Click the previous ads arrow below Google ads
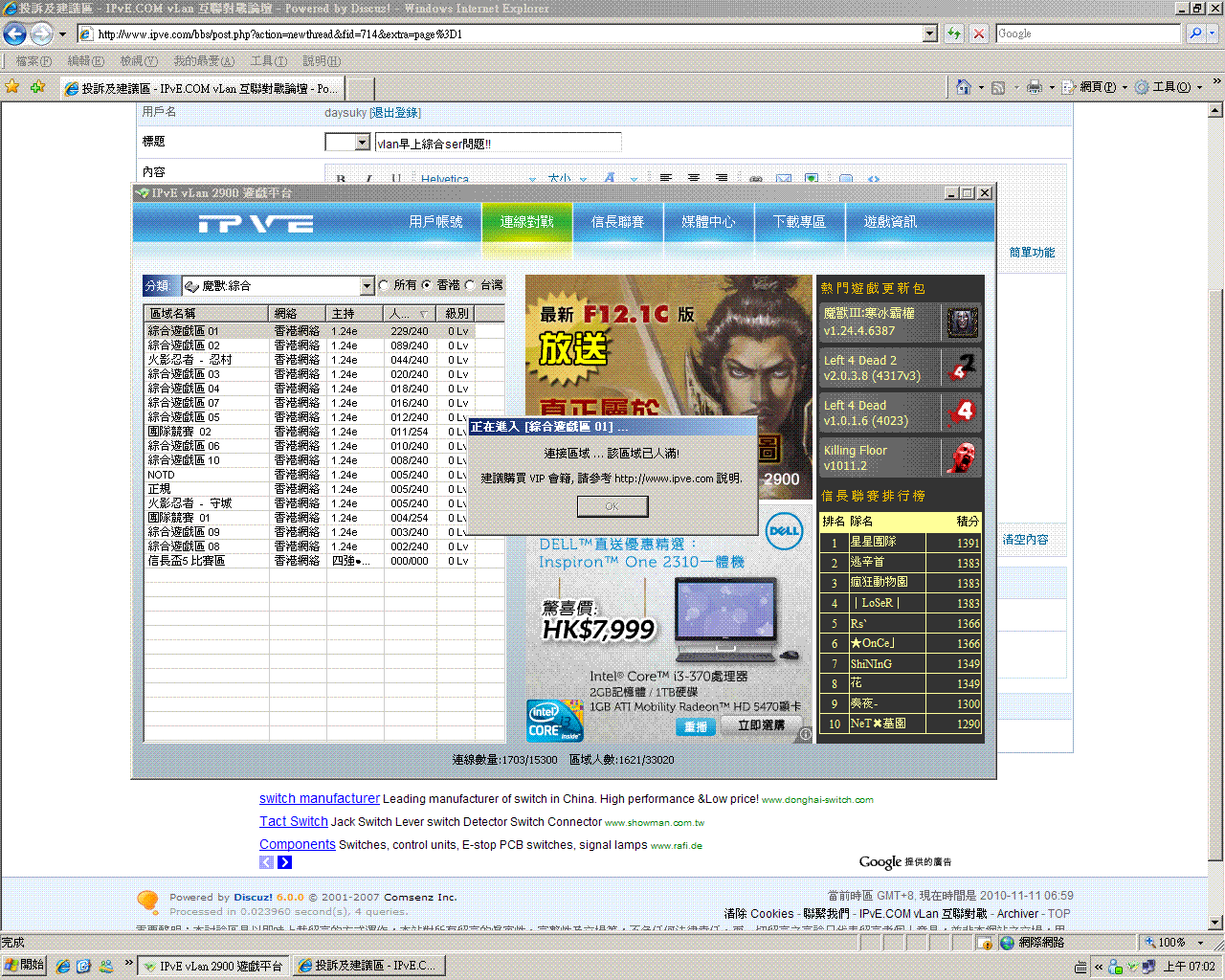 [x=266, y=862]
